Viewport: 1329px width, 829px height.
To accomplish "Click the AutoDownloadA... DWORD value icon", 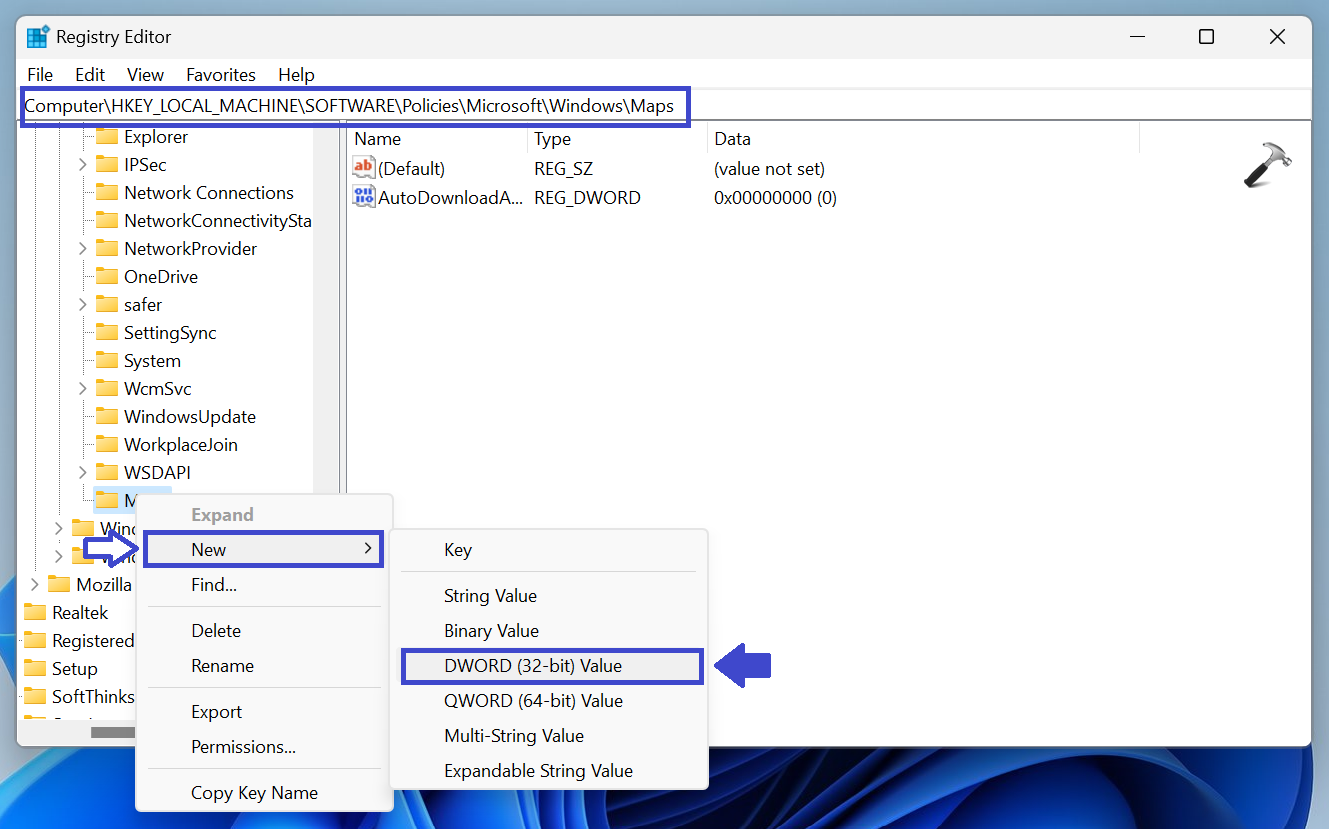I will point(364,197).
